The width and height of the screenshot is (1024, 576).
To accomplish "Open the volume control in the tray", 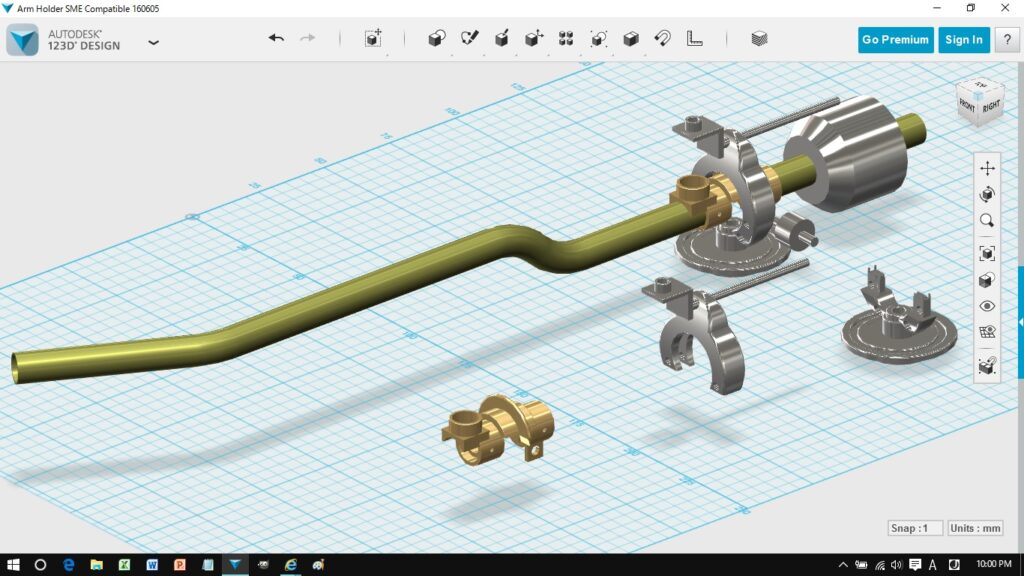I will click(x=897, y=565).
